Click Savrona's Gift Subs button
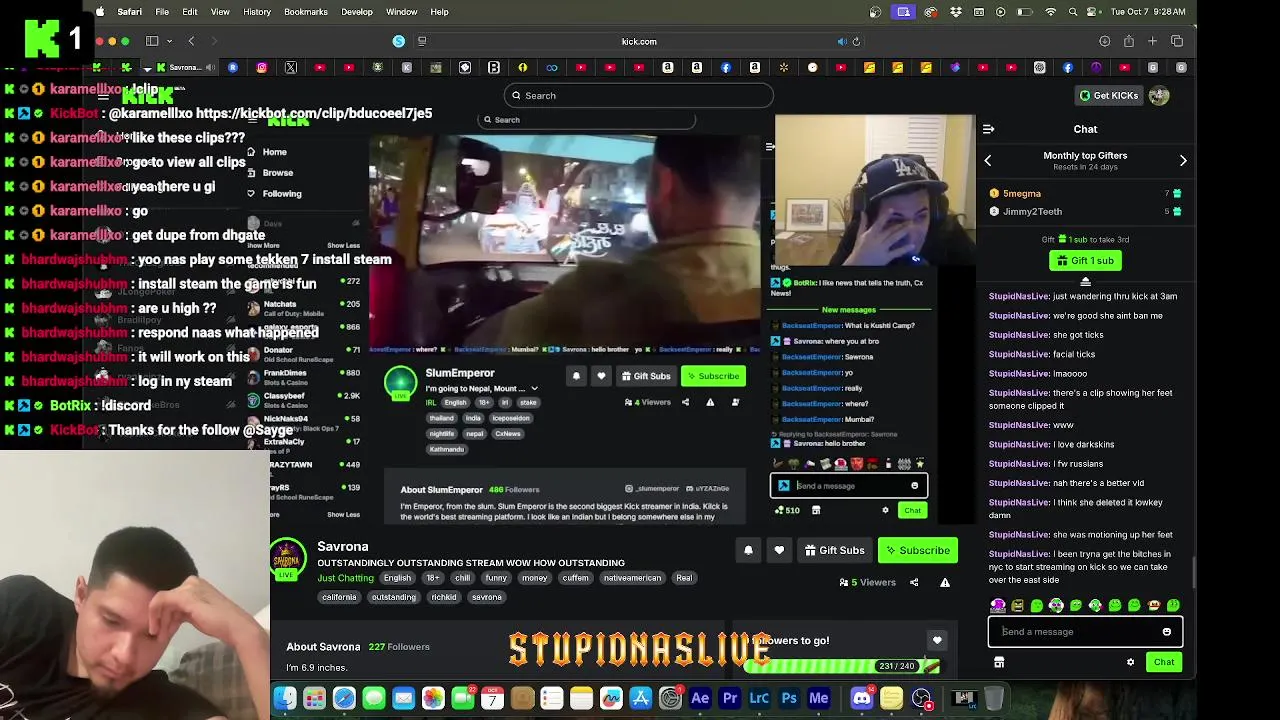Viewport: 1280px width, 720px height. pos(834,550)
